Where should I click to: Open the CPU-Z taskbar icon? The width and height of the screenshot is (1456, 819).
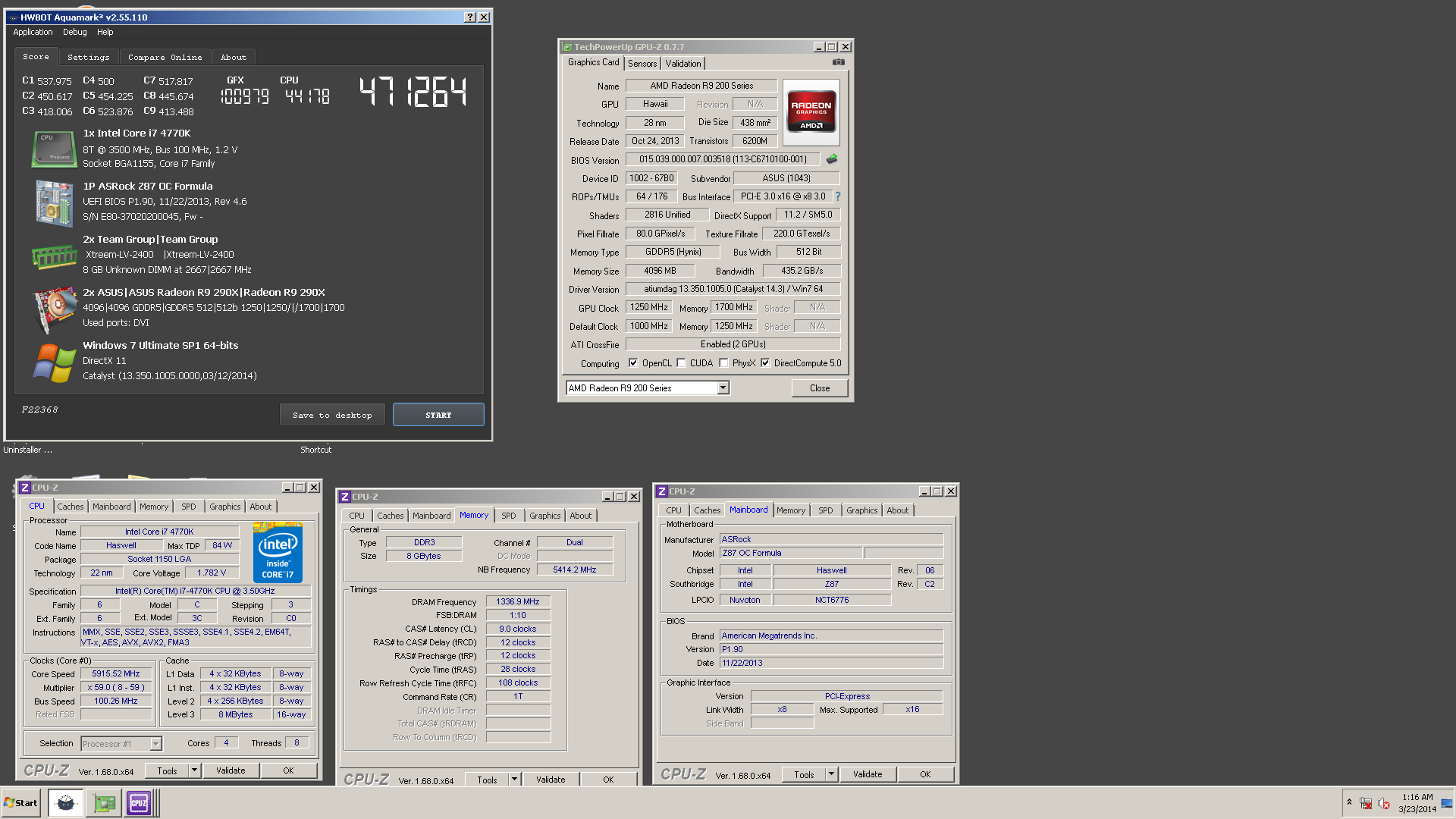tap(139, 803)
